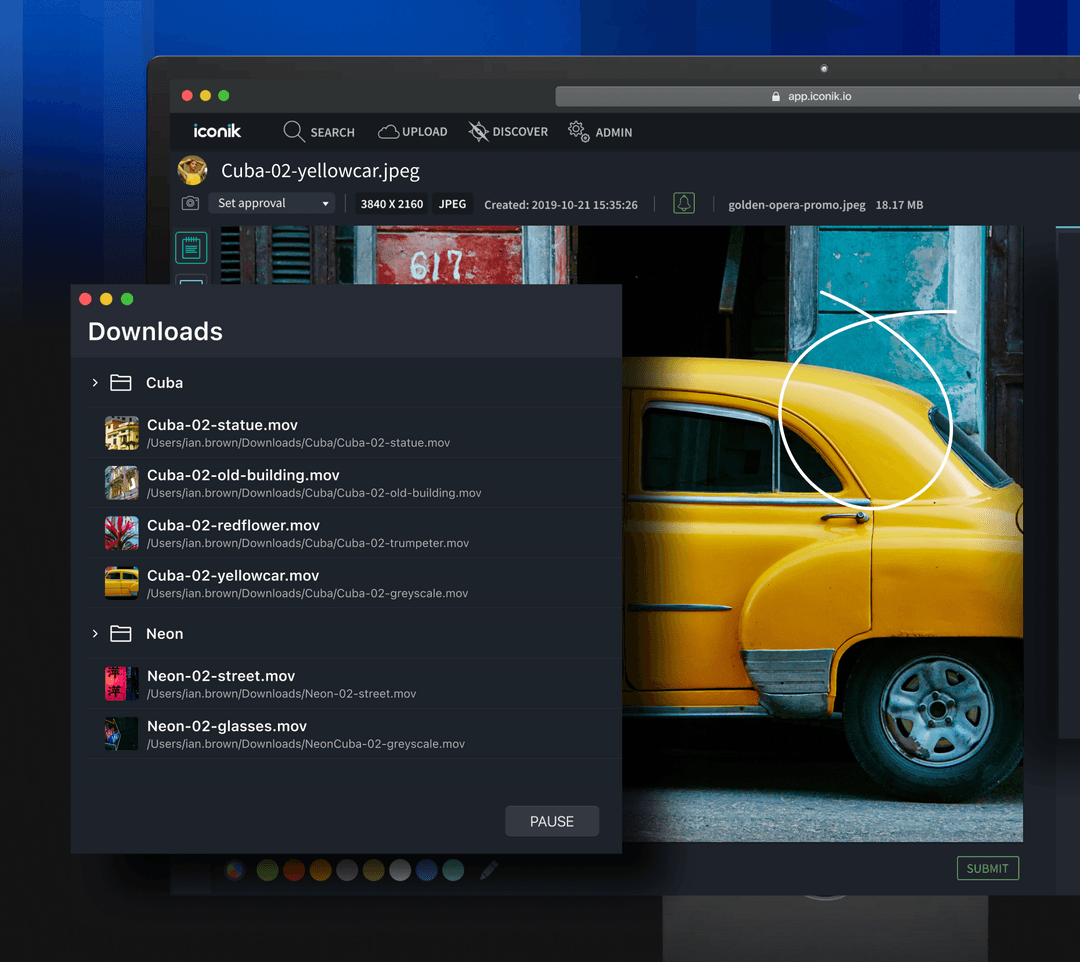Pick the red annotation color swatch
The image size is (1080, 962).
[x=293, y=870]
